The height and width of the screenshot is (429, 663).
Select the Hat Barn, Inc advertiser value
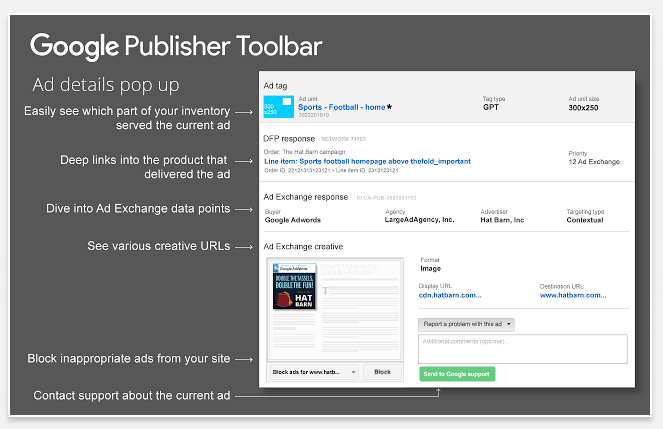[502, 220]
